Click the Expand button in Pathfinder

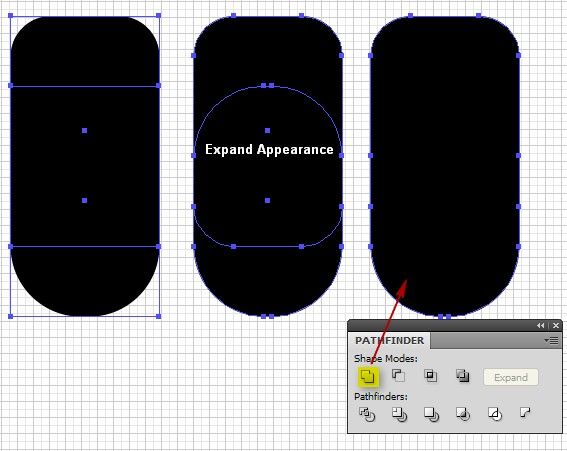click(511, 378)
